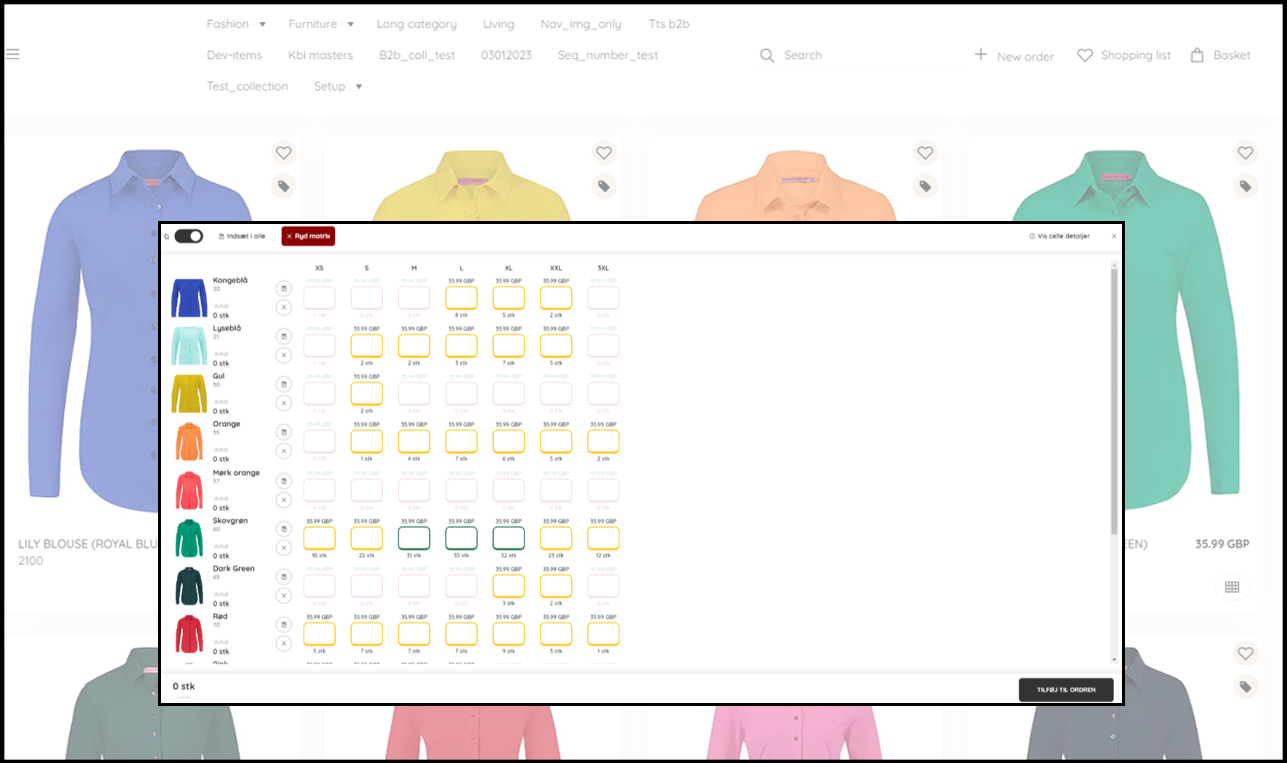
Task: Click the paste icon in the Kongeblå row
Action: click(x=284, y=288)
